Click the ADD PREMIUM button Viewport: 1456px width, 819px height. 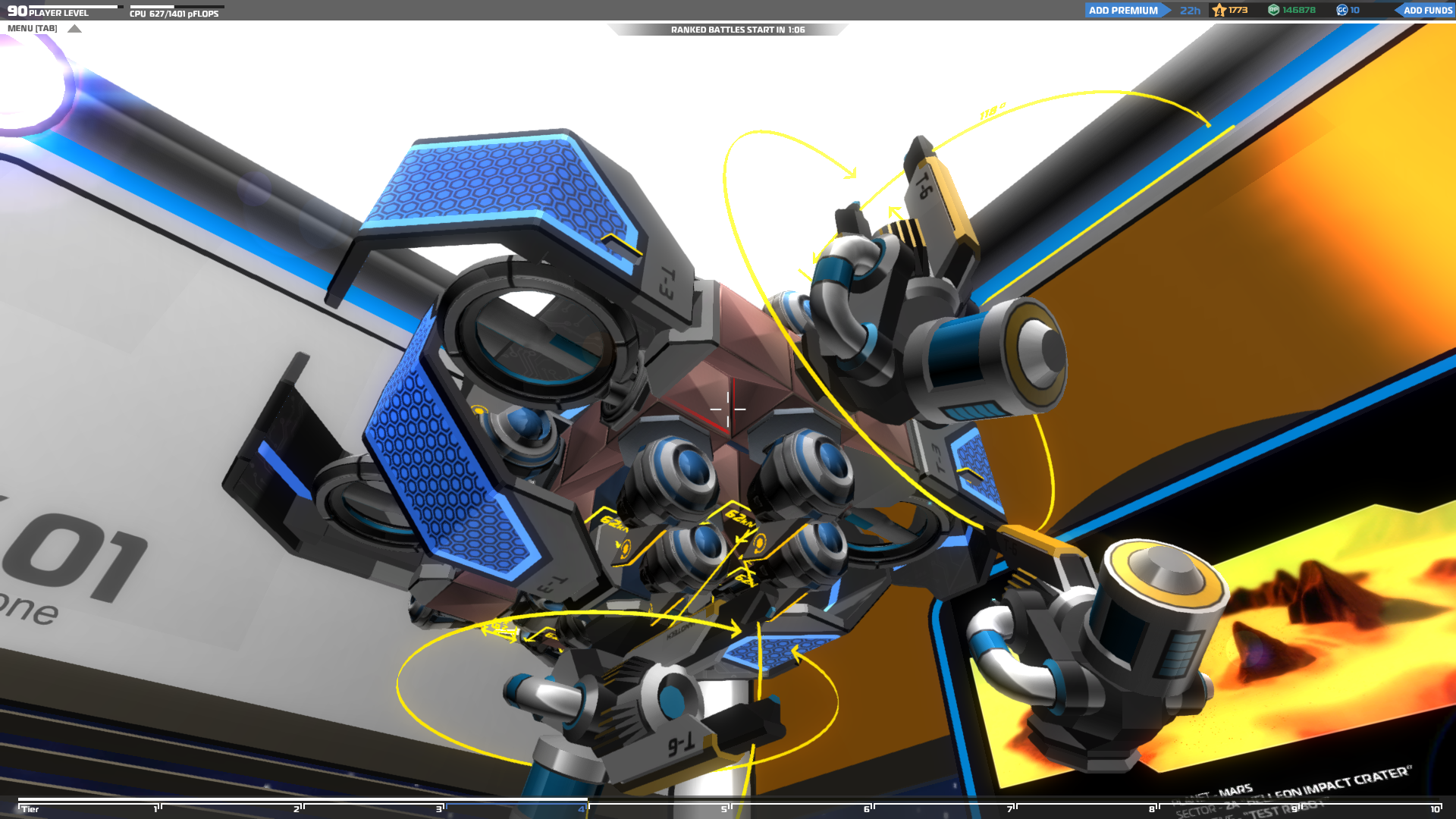tap(1122, 11)
